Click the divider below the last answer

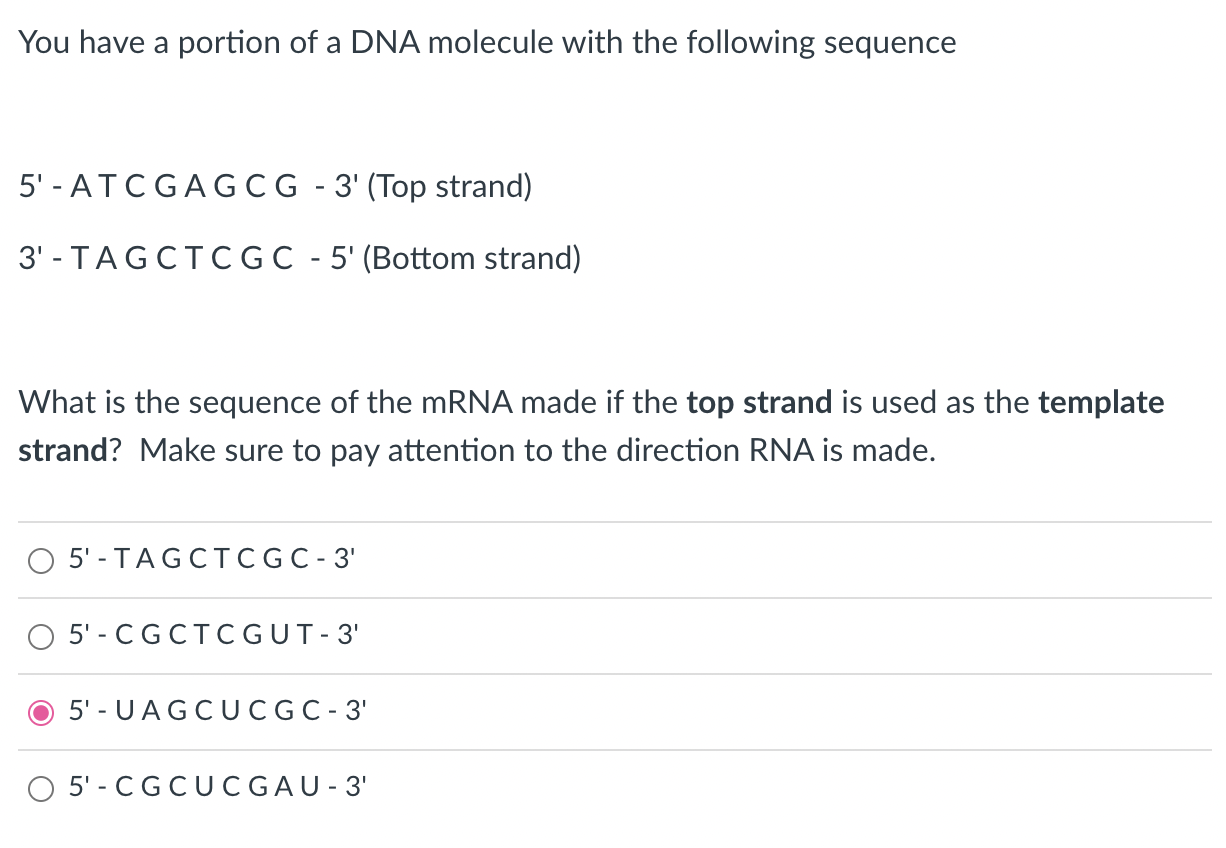pos(613,825)
